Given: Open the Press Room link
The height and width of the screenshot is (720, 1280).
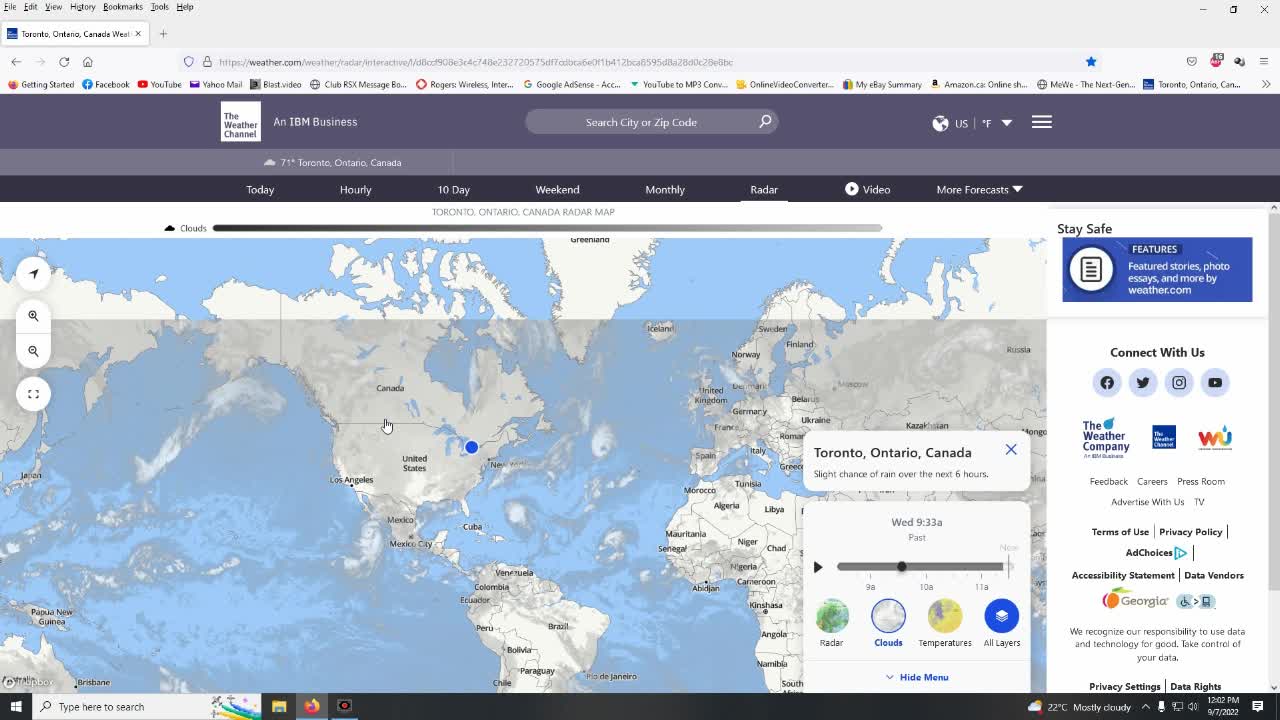Looking at the screenshot, I should pyautogui.click(x=1201, y=481).
